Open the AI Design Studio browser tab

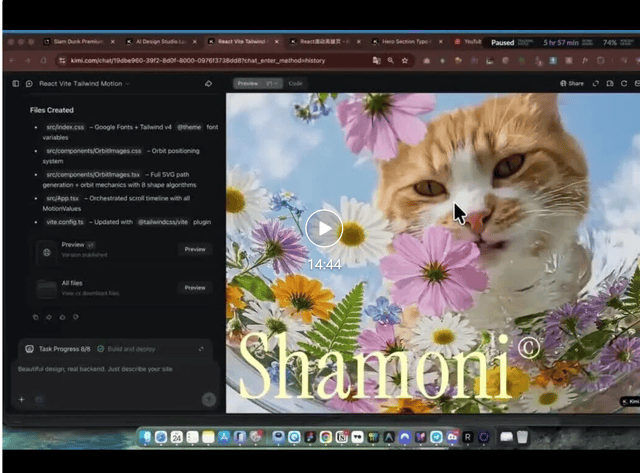[x=160, y=42]
